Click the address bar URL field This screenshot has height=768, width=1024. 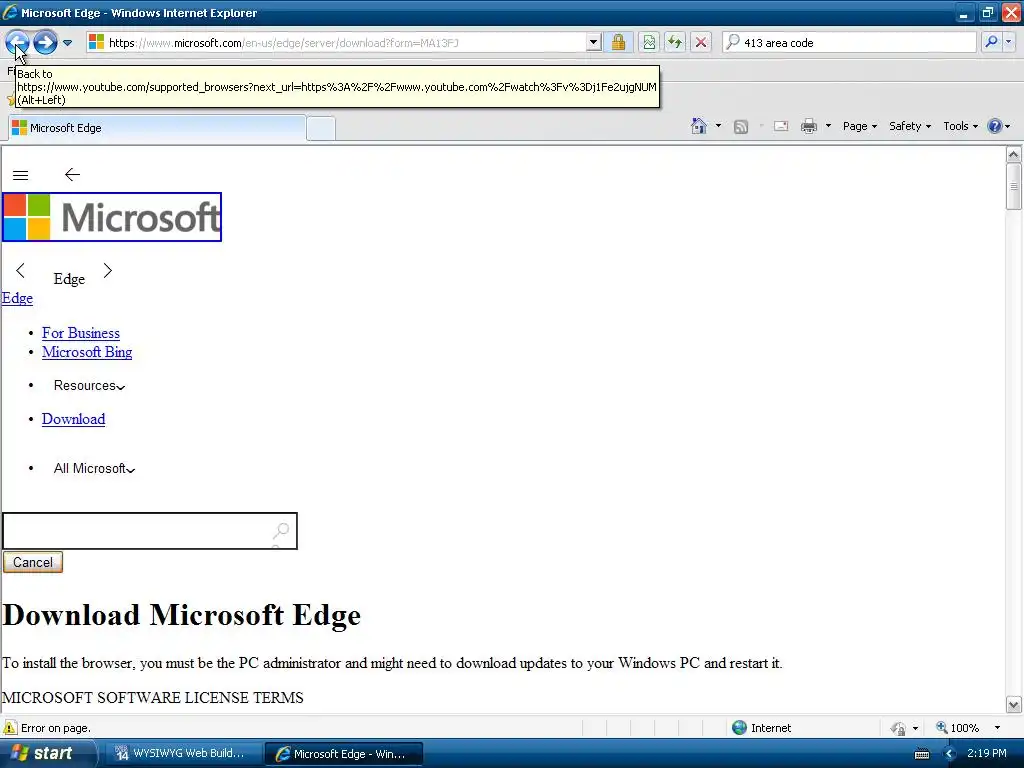(x=336, y=43)
